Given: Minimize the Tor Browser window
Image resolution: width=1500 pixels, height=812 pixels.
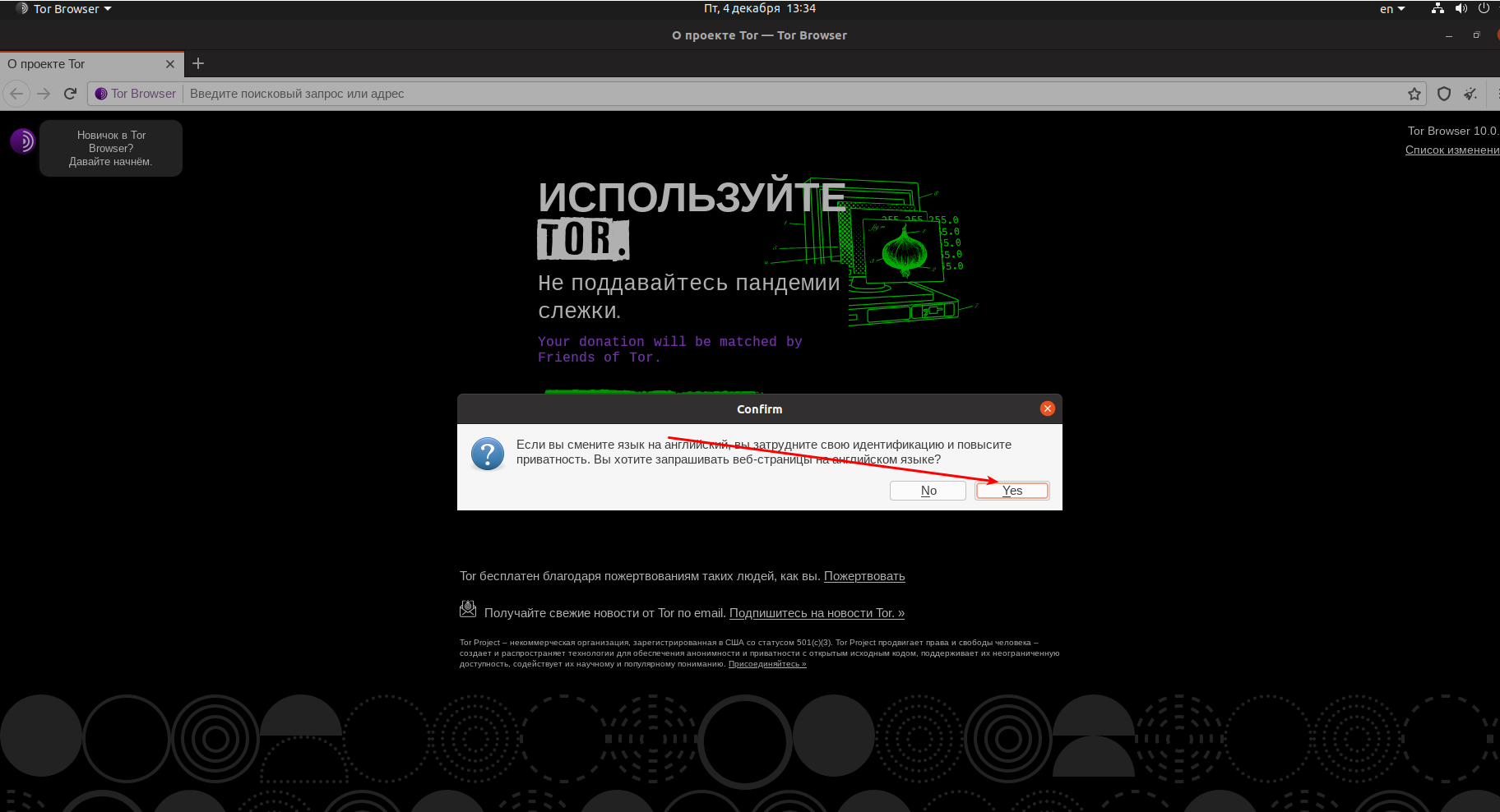Looking at the screenshot, I should tap(1449, 35).
